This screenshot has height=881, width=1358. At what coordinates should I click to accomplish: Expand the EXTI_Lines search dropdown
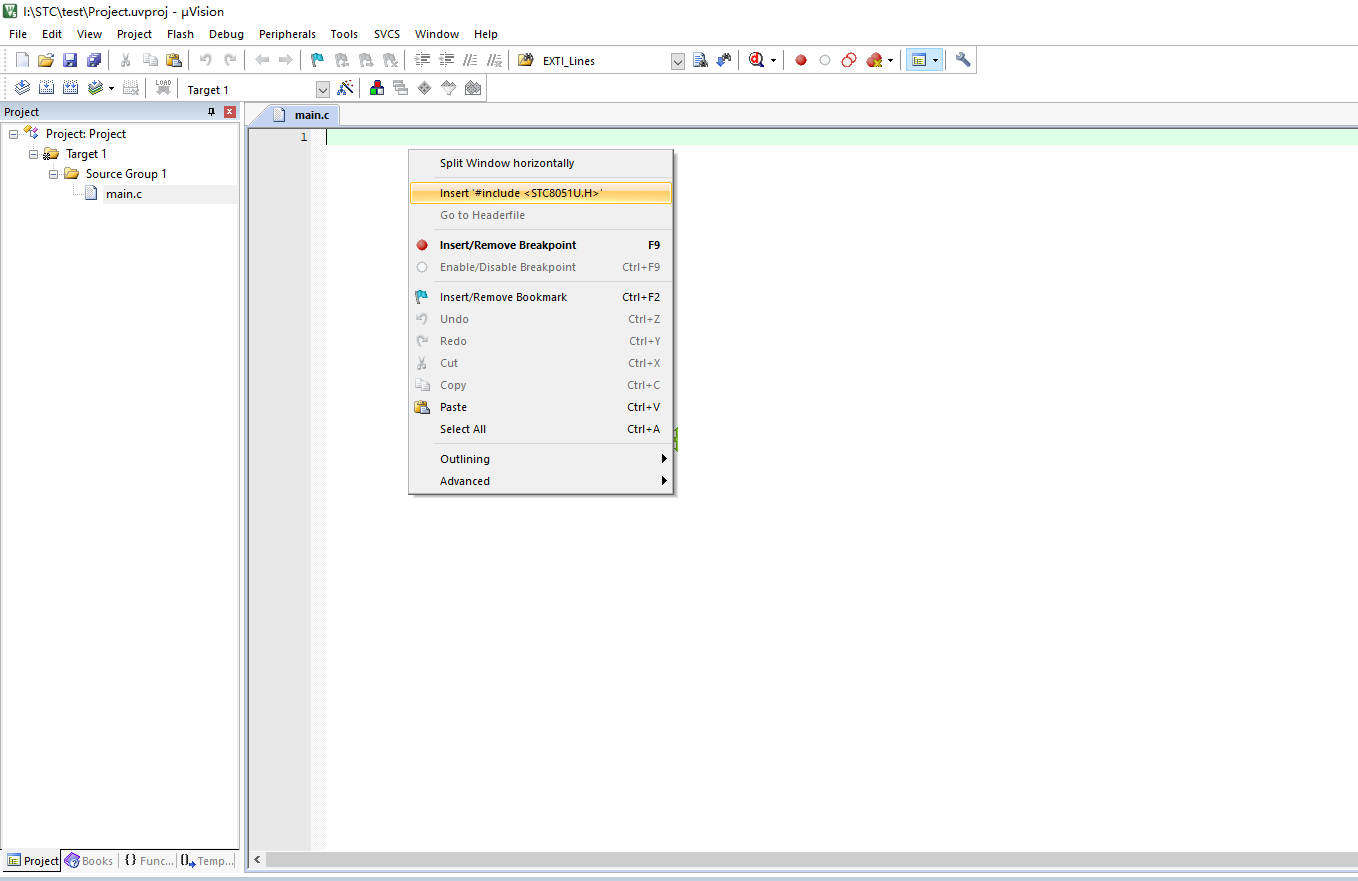click(x=677, y=61)
